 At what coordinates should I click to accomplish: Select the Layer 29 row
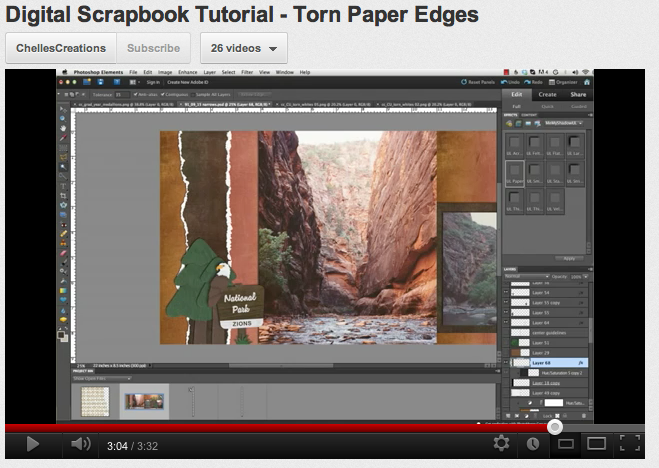pos(546,353)
